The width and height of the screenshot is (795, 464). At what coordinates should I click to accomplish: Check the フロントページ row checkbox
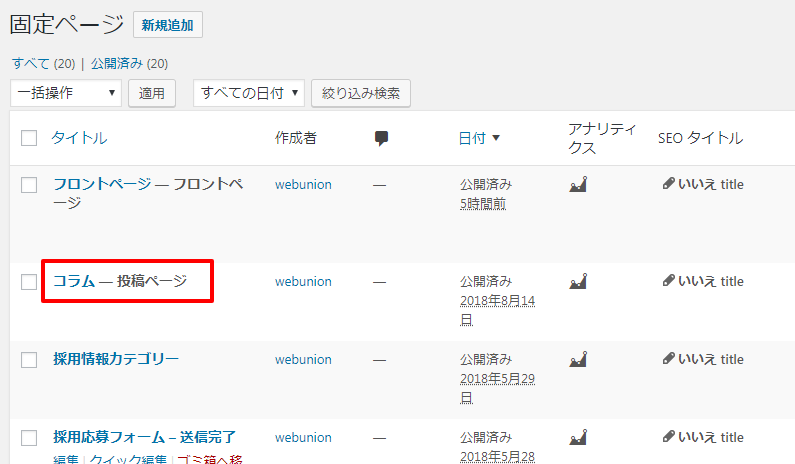29,185
